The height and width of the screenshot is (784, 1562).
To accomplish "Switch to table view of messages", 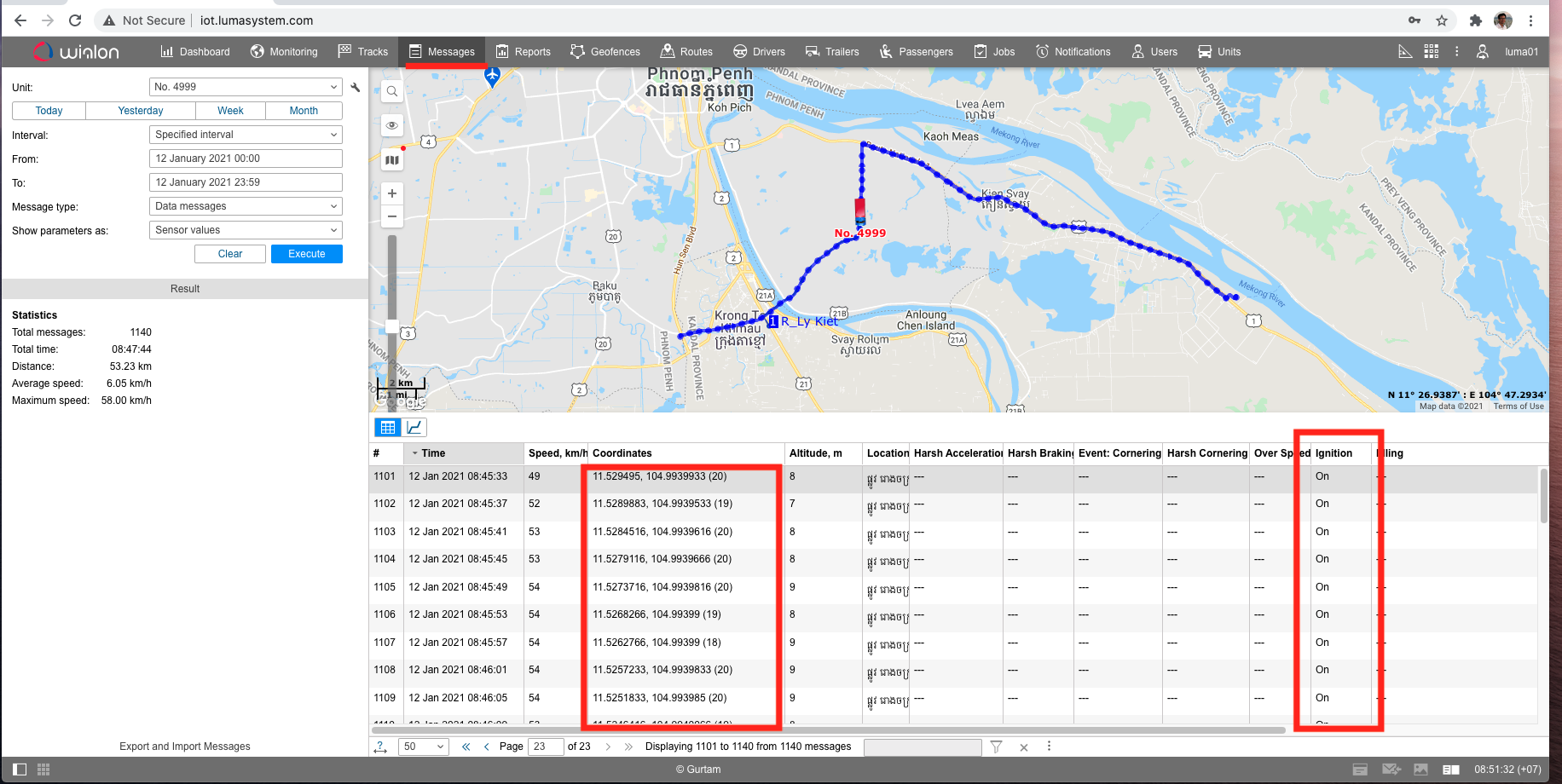I will point(388,427).
